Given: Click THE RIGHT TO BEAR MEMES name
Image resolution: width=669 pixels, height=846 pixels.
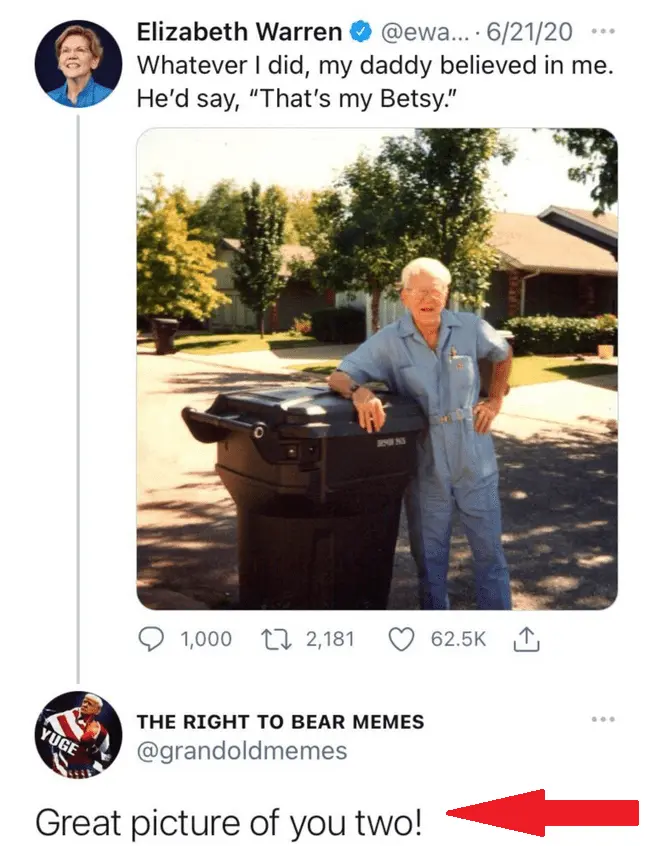Looking at the screenshot, I should coord(280,721).
